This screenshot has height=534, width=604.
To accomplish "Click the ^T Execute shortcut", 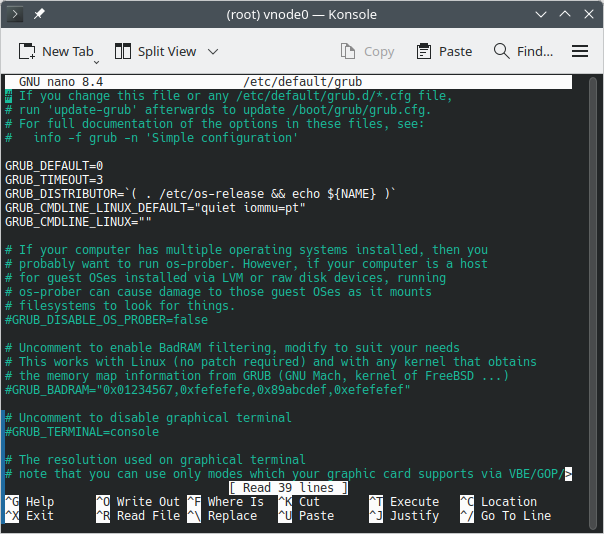I will 404,502.
